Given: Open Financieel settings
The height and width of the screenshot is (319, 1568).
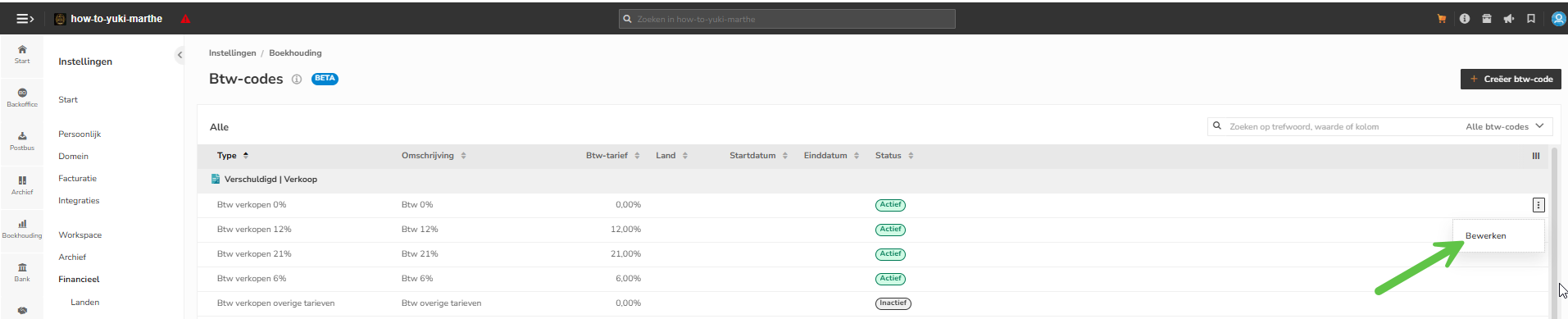Looking at the screenshot, I should pyautogui.click(x=79, y=280).
